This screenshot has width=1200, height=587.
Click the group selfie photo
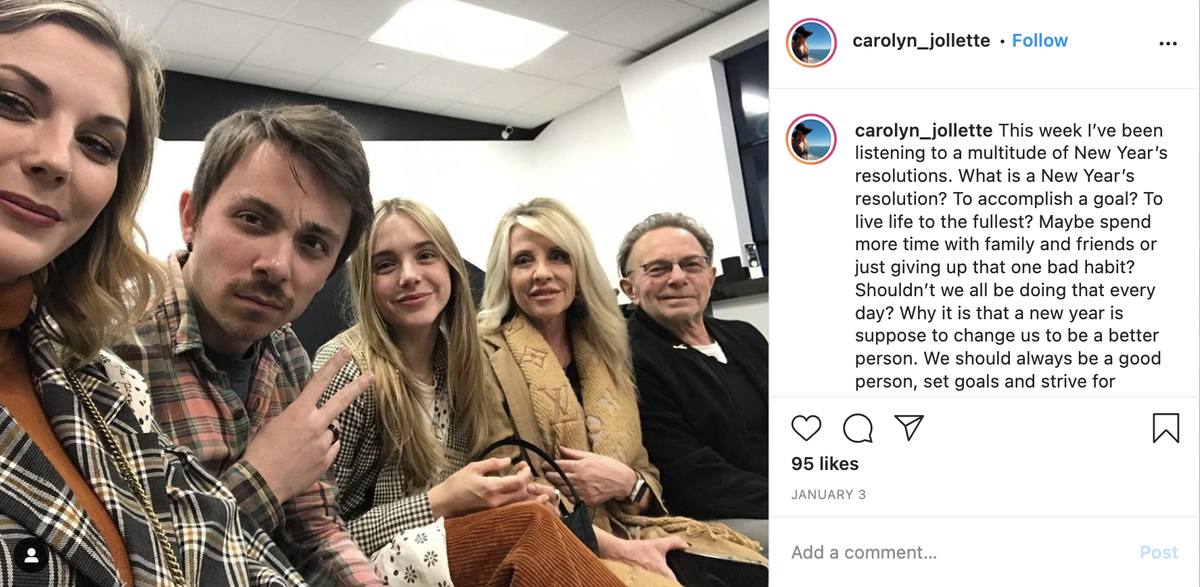(384, 293)
